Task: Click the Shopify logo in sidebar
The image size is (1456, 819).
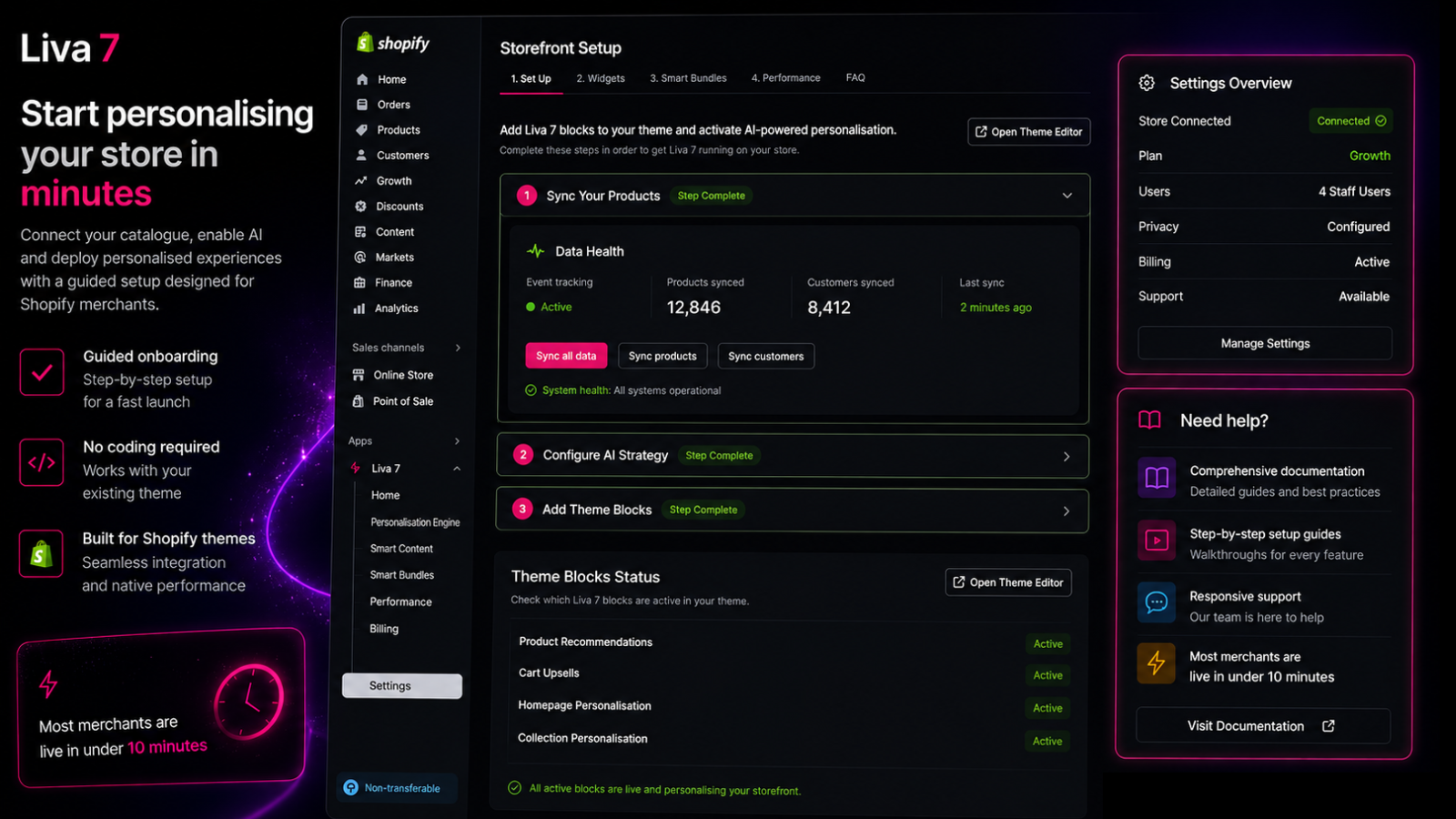Action: tap(392, 43)
